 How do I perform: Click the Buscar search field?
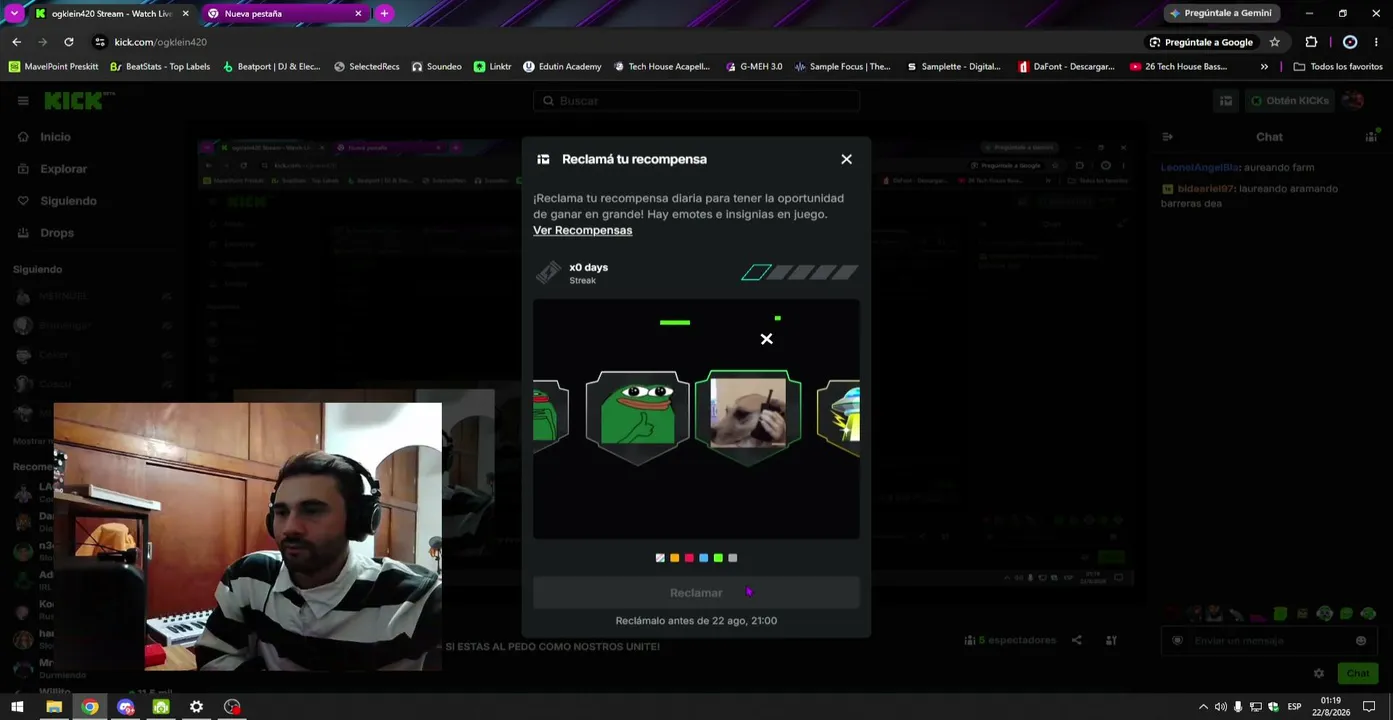tap(696, 101)
